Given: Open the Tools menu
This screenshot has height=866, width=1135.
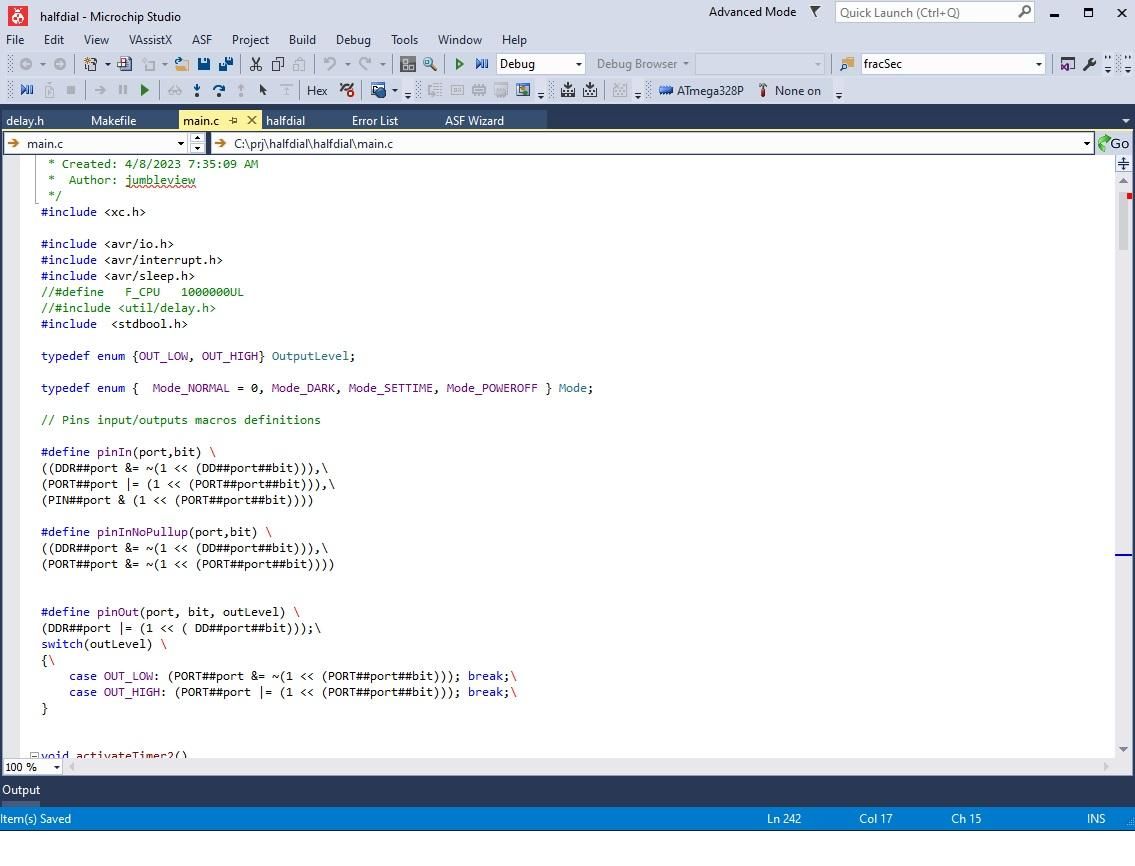Looking at the screenshot, I should click(405, 40).
